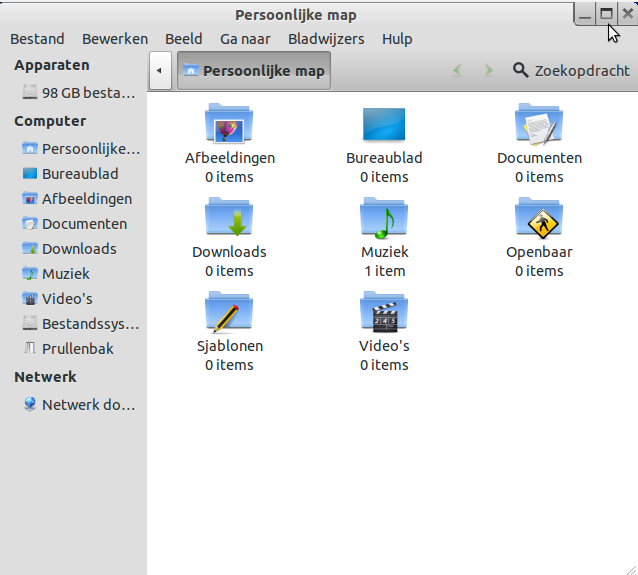Open the Bestand menu
Viewport: 638px width, 575px height.
[x=37, y=39]
